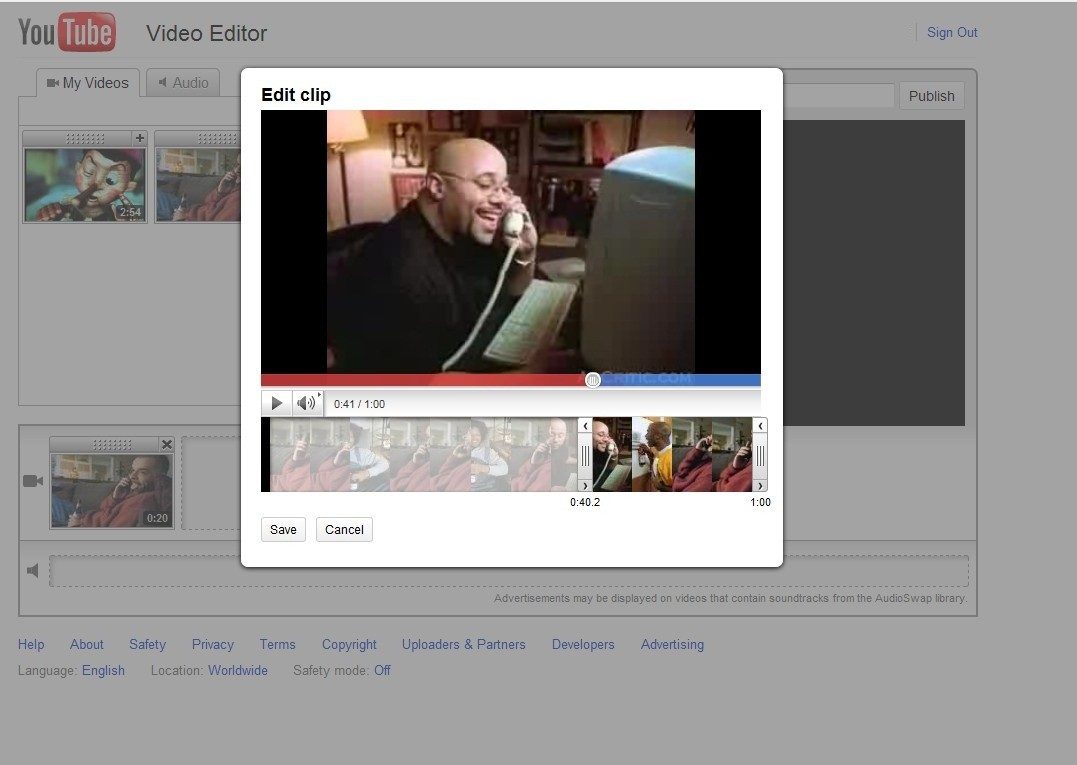The width and height of the screenshot is (1077, 765).
Task: Nudge the start trim handle left with its top arrow
Action: tap(585, 427)
